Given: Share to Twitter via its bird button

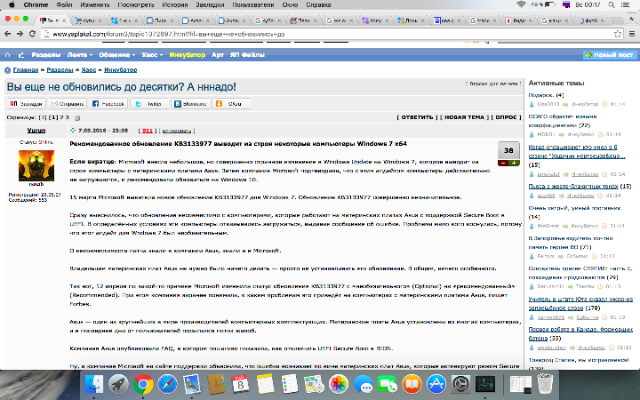Looking at the screenshot, I should click(149, 104).
